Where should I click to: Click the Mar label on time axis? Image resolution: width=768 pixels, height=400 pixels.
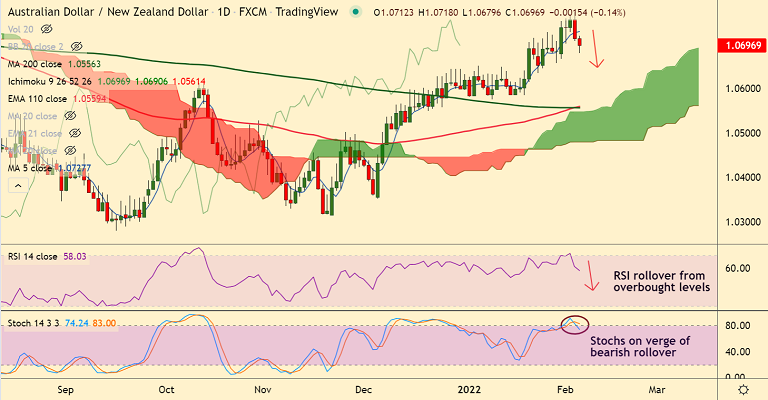657,390
